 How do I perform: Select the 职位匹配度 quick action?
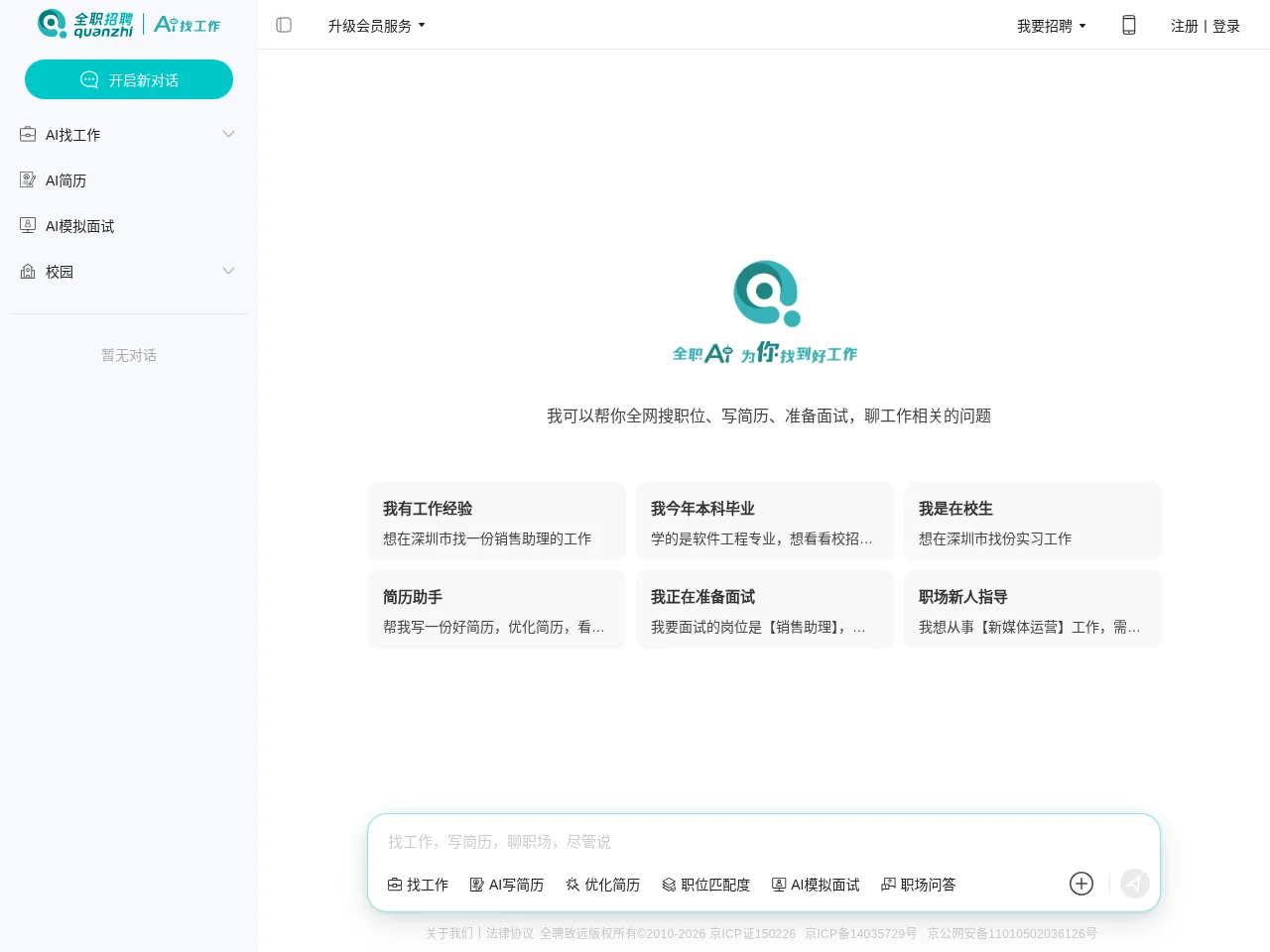point(706,885)
